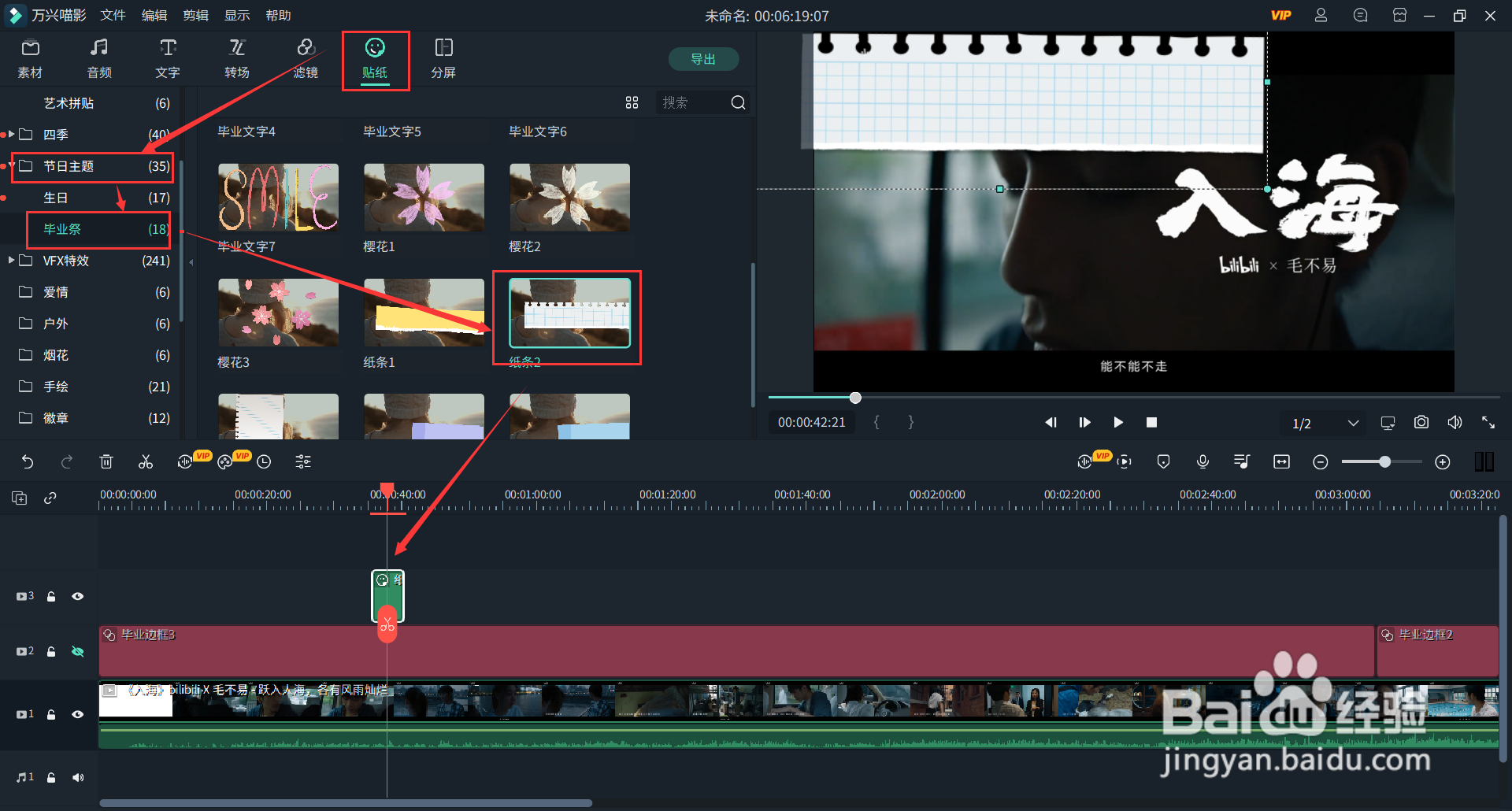
Task: Click the marker shield icon
Action: tap(1163, 462)
